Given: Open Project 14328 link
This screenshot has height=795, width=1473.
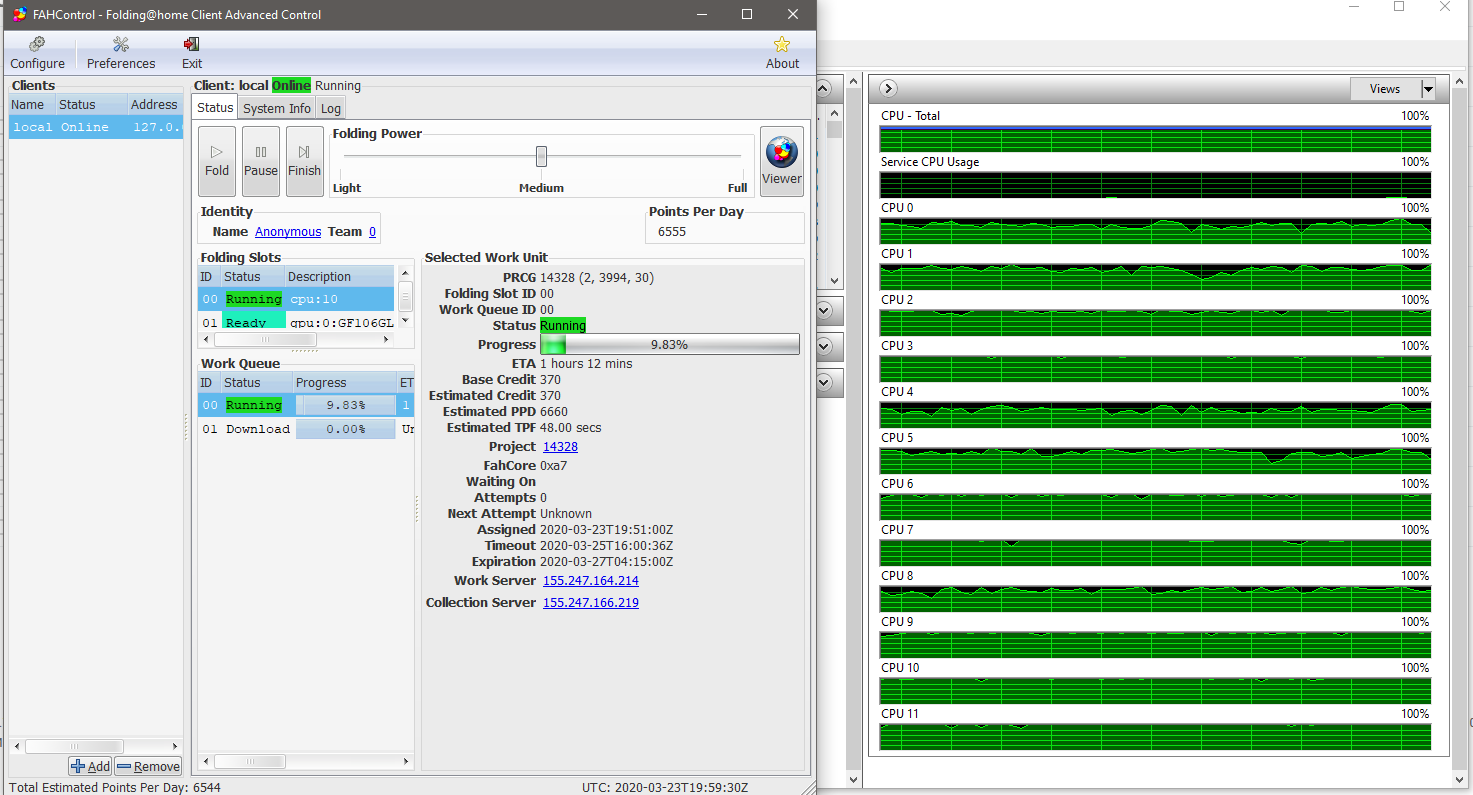Looking at the screenshot, I should click(x=560, y=446).
